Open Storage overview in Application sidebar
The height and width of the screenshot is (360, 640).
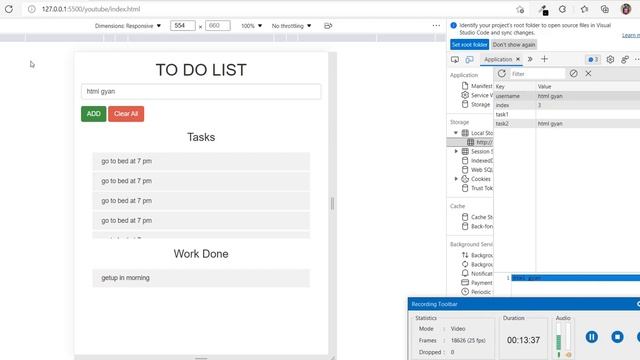[476, 104]
